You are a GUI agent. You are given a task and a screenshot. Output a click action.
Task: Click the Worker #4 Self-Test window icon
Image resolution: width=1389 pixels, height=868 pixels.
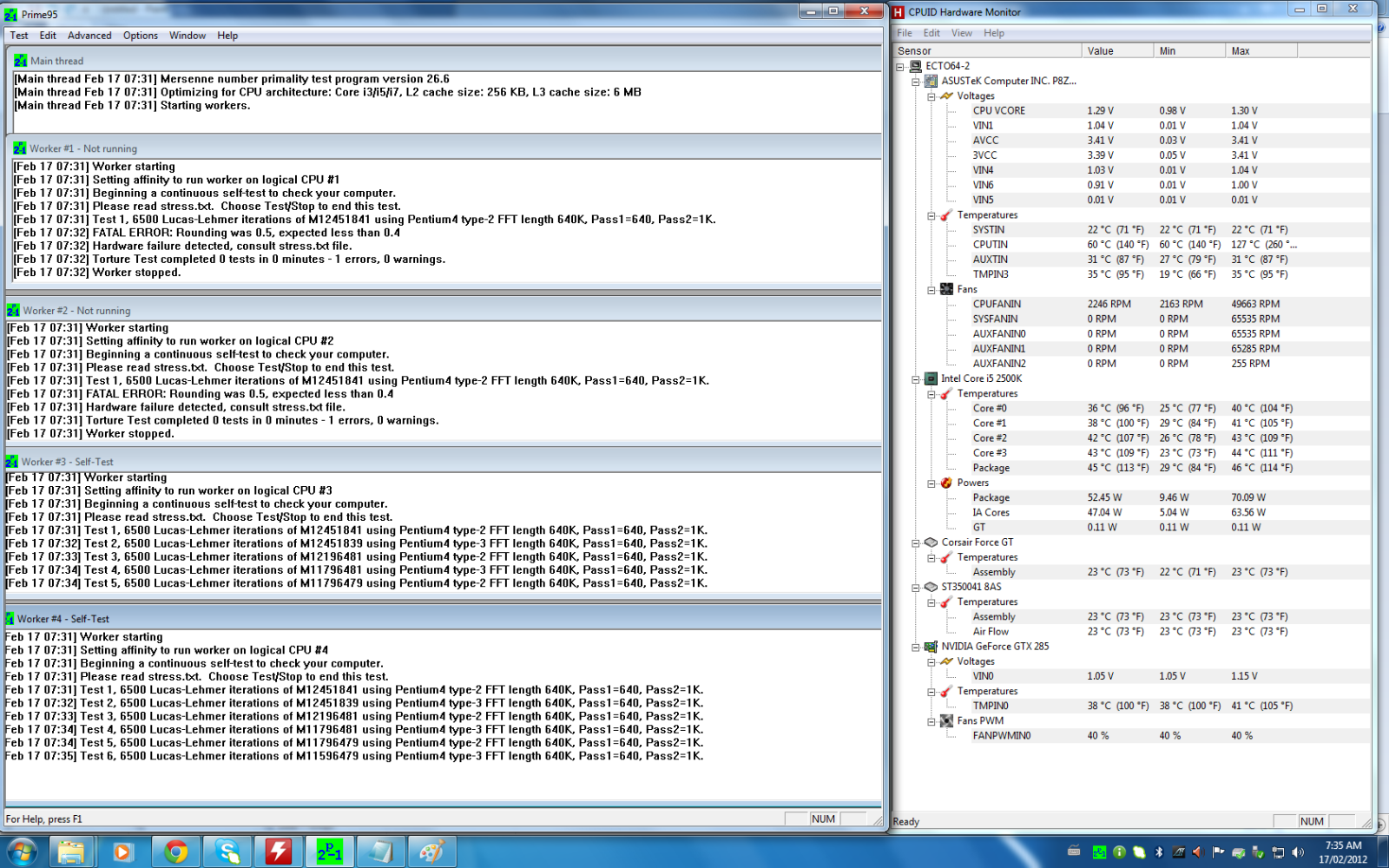pyautogui.click(x=10, y=619)
